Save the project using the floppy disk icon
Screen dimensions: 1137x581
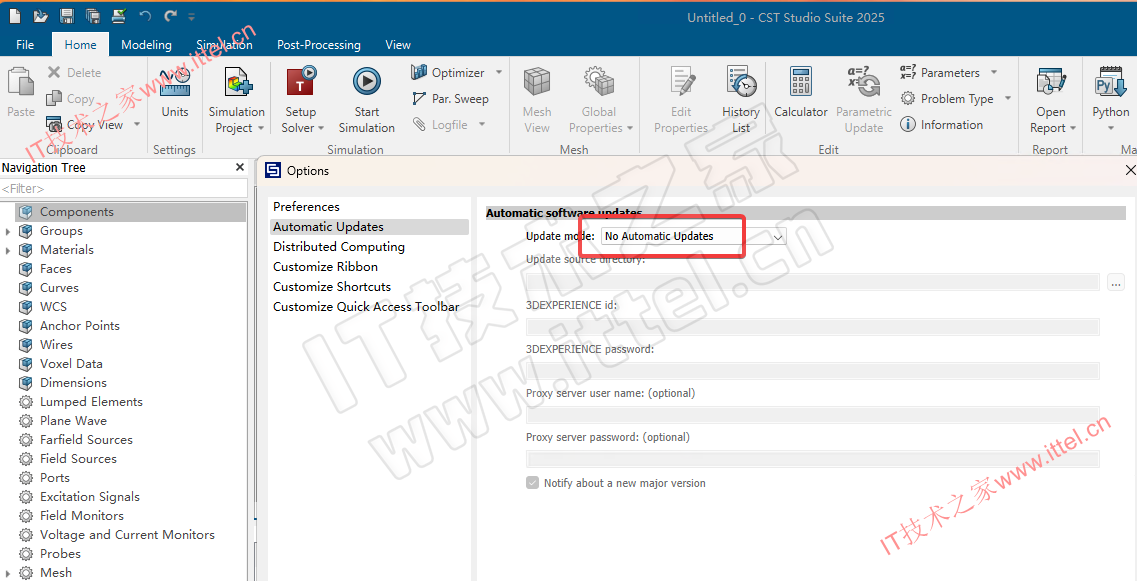pos(67,16)
